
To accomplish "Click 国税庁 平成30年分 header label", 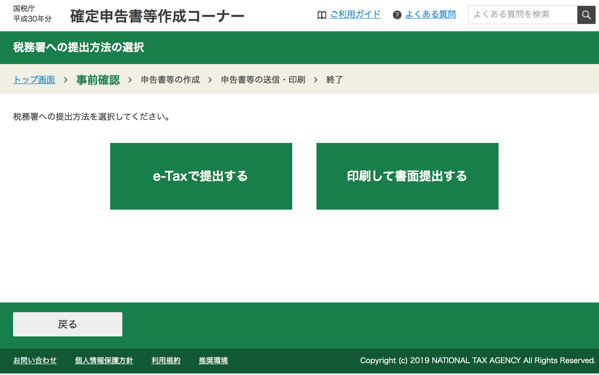I will (x=32, y=14).
